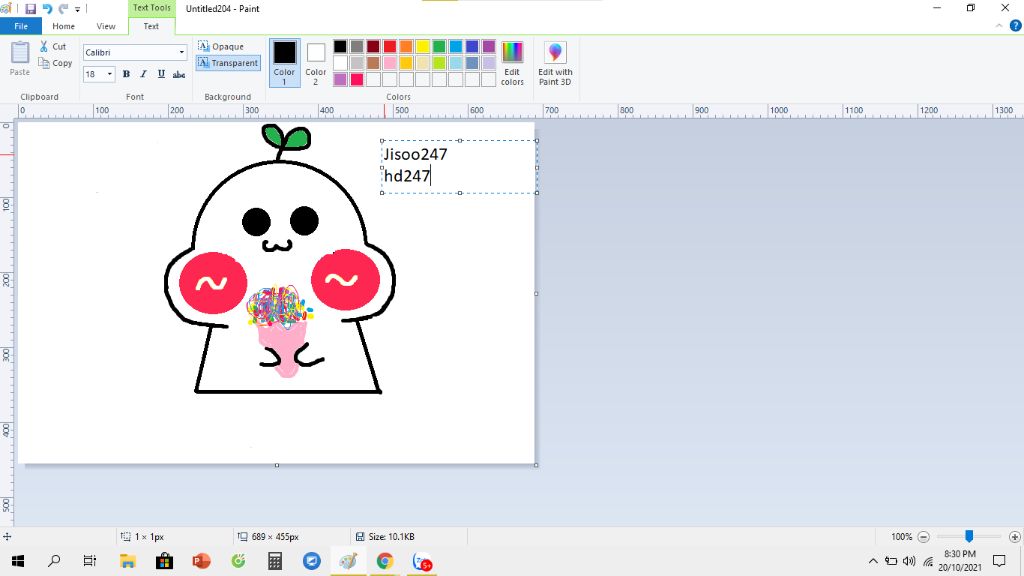Click the Cut icon in Clipboard

click(x=53, y=47)
